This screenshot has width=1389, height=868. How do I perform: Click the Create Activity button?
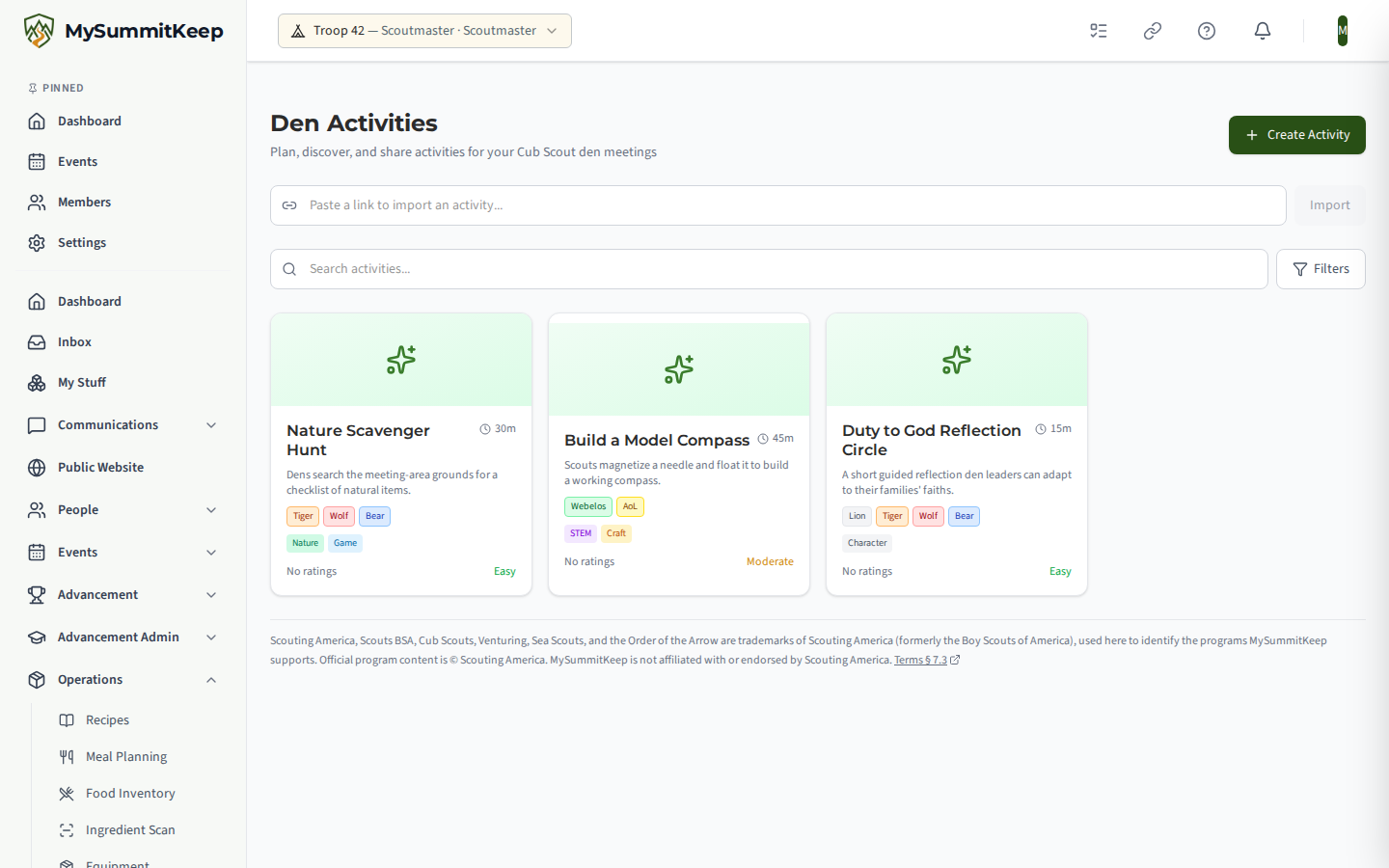click(1297, 135)
